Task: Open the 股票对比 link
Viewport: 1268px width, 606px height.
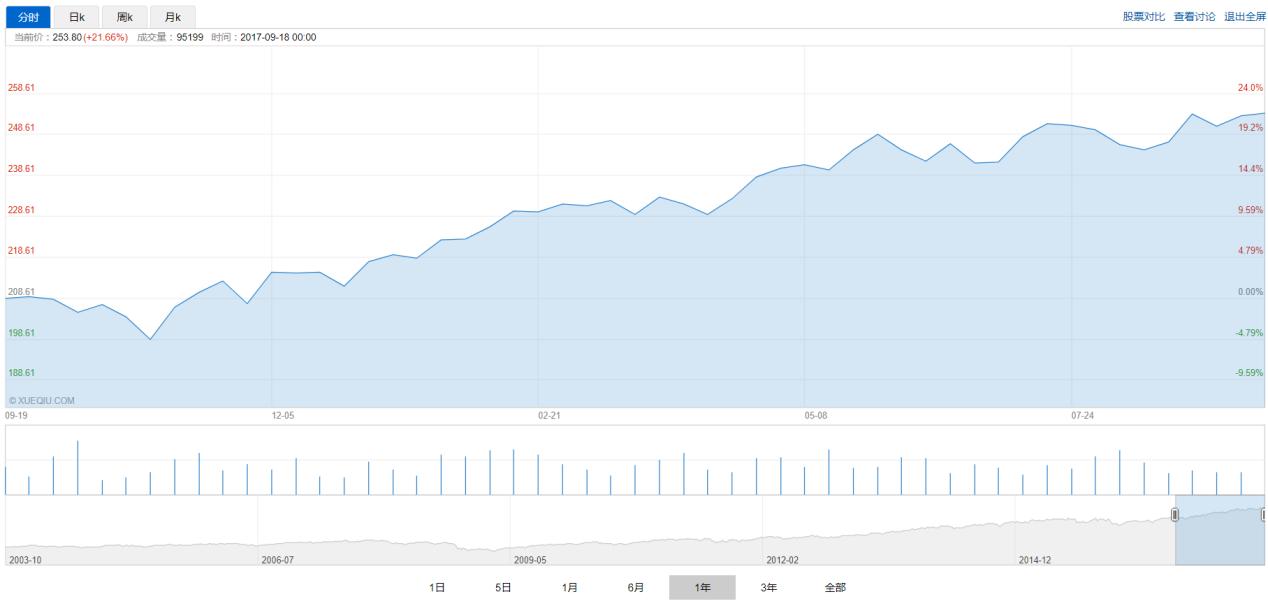Action: [x=1143, y=17]
